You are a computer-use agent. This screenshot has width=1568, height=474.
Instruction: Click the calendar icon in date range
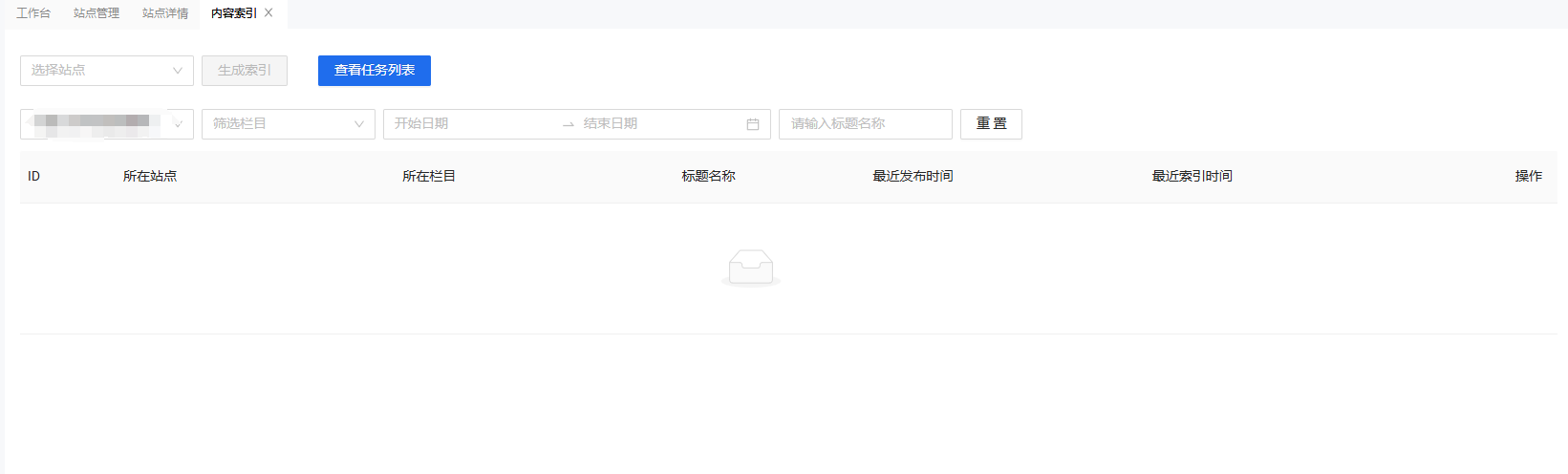point(753,124)
